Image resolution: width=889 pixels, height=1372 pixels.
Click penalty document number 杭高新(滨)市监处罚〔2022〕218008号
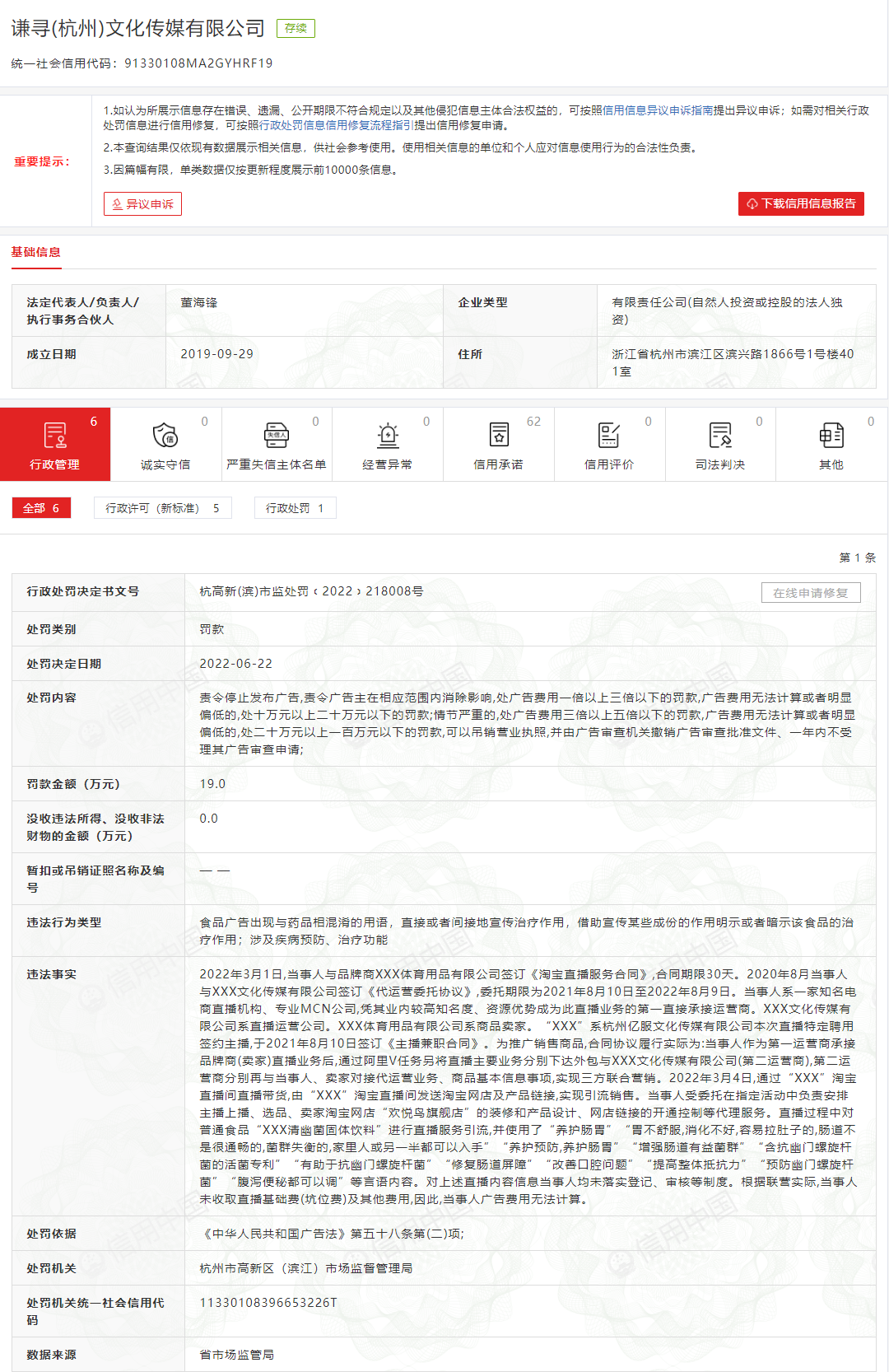pyautogui.click(x=312, y=591)
